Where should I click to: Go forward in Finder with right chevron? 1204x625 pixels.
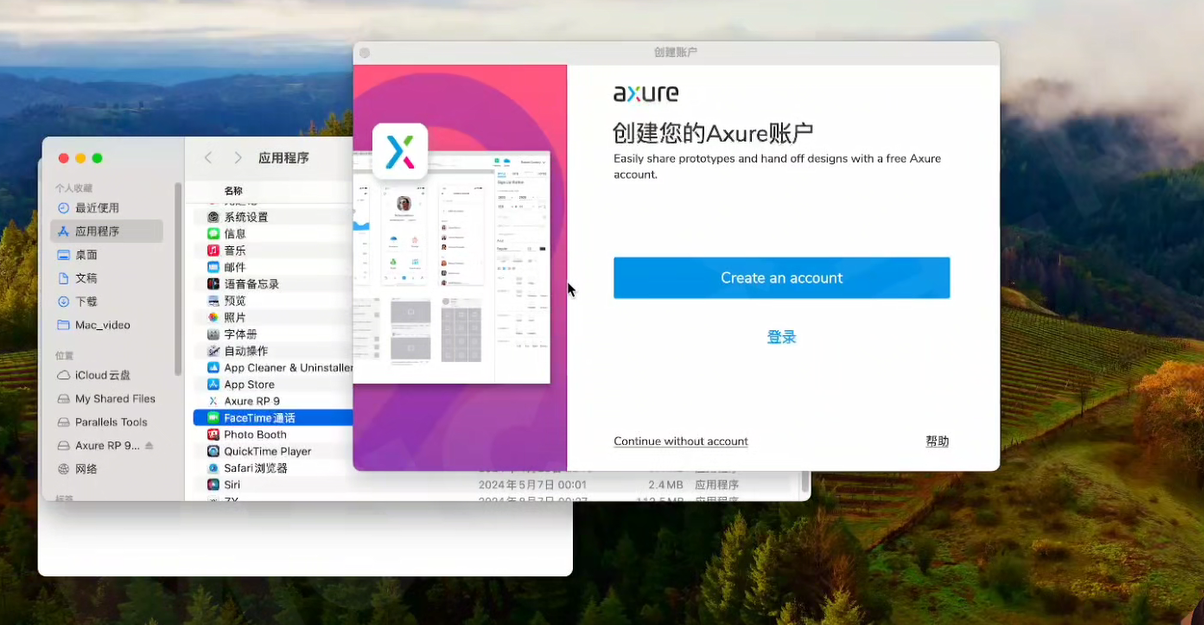pyautogui.click(x=238, y=158)
